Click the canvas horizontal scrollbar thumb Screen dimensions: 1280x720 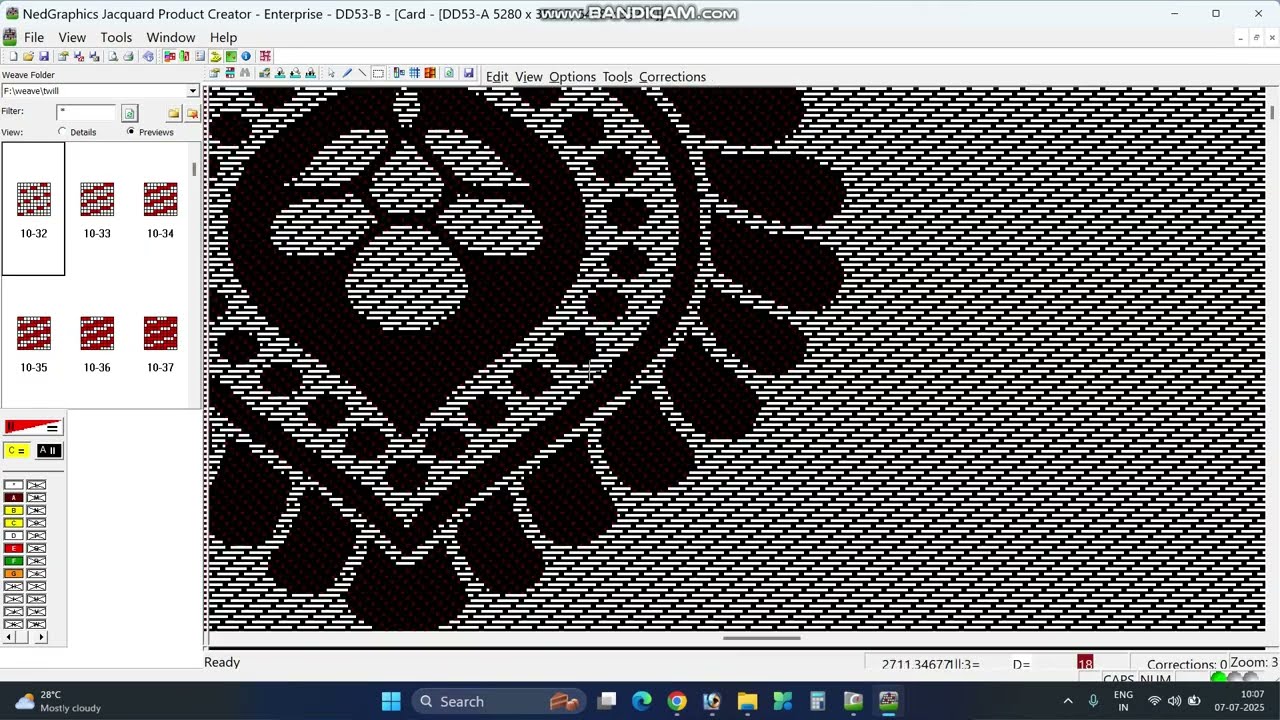tap(761, 638)
